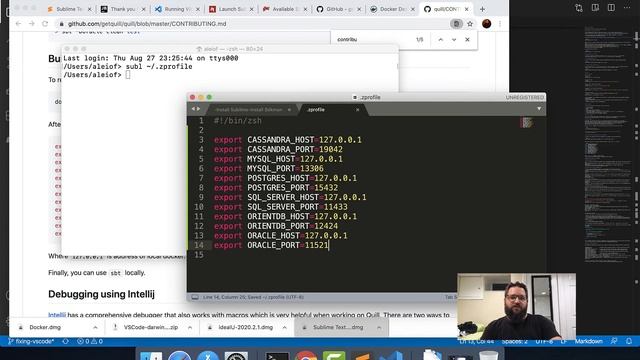Screen dimensions: 640x360
Task: Switch to the Thank you browser tab
Action: (x=122, y=9)
